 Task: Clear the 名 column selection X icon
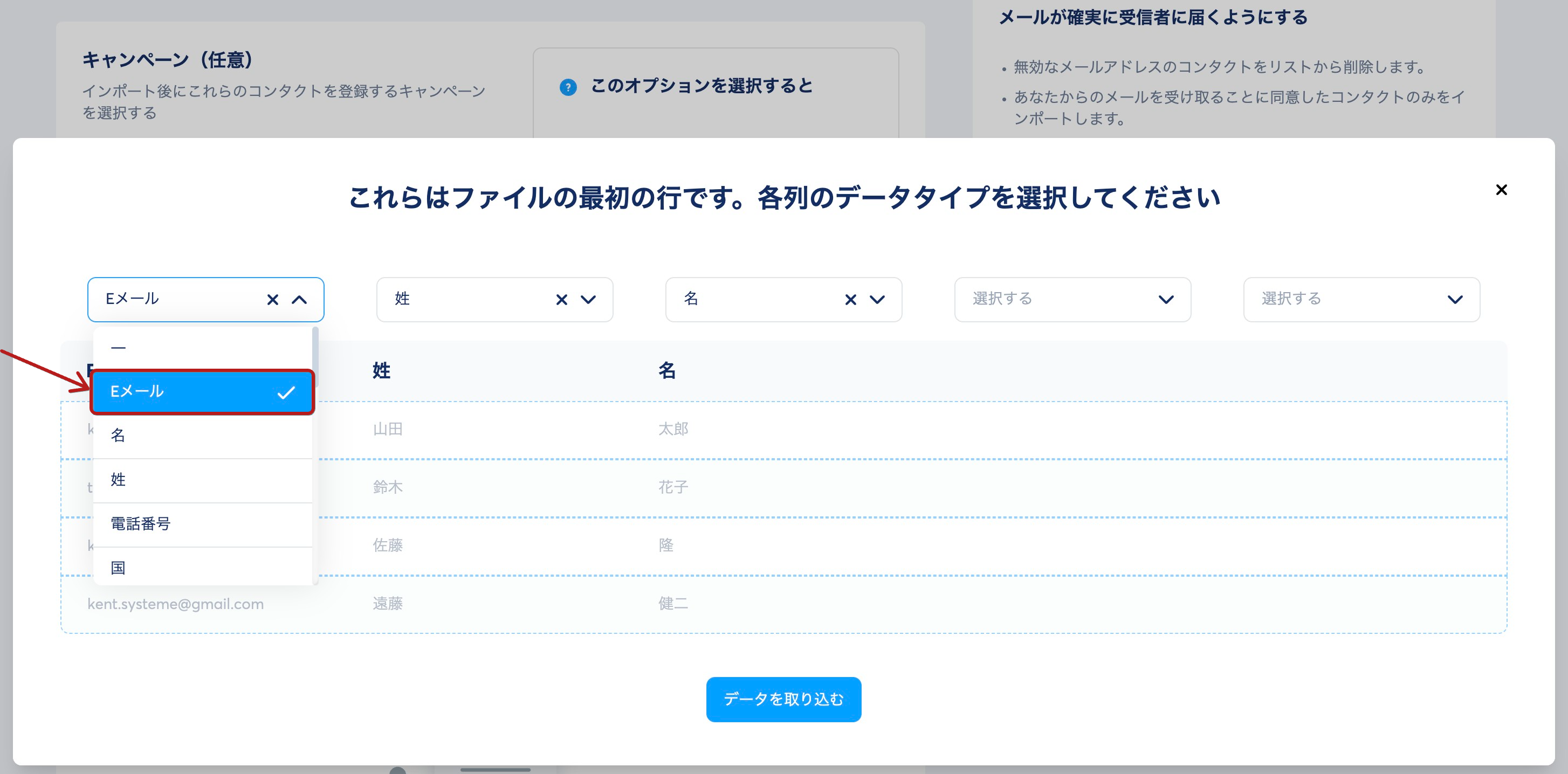850,299
